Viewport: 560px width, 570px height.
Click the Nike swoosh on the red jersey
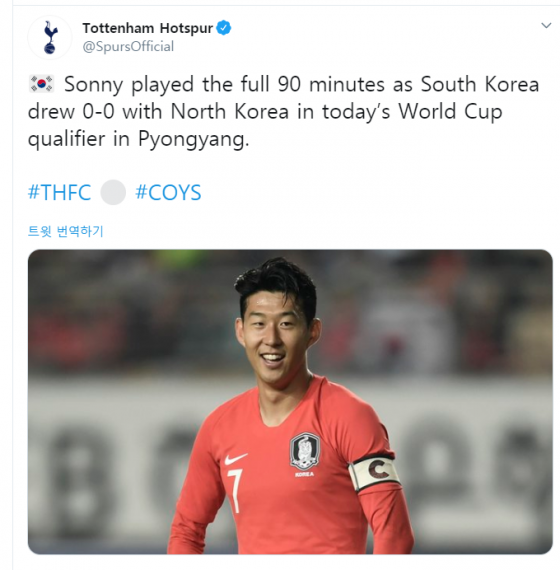(x=235, y=459)
